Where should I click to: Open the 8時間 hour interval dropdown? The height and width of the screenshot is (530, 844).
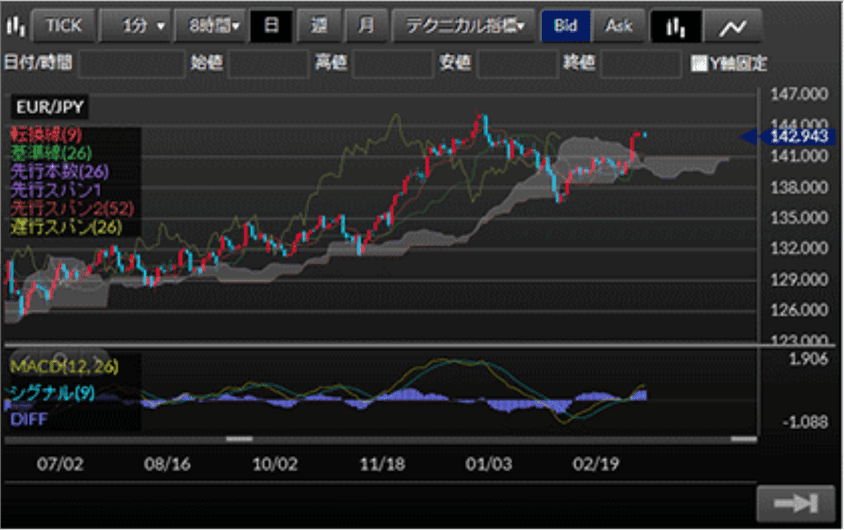pos(212,26)
